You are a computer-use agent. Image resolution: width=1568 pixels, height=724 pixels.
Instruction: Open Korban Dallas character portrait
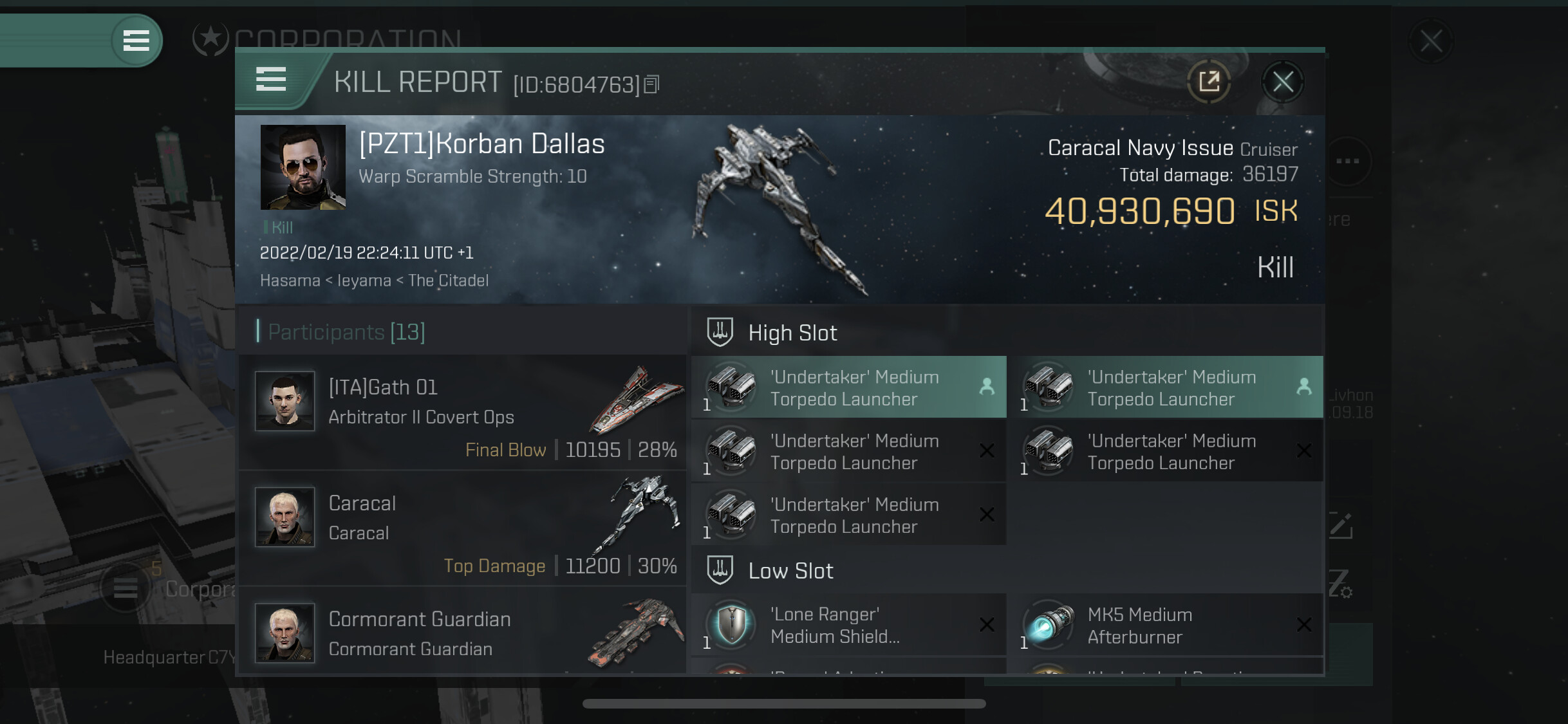coord(303,167)
